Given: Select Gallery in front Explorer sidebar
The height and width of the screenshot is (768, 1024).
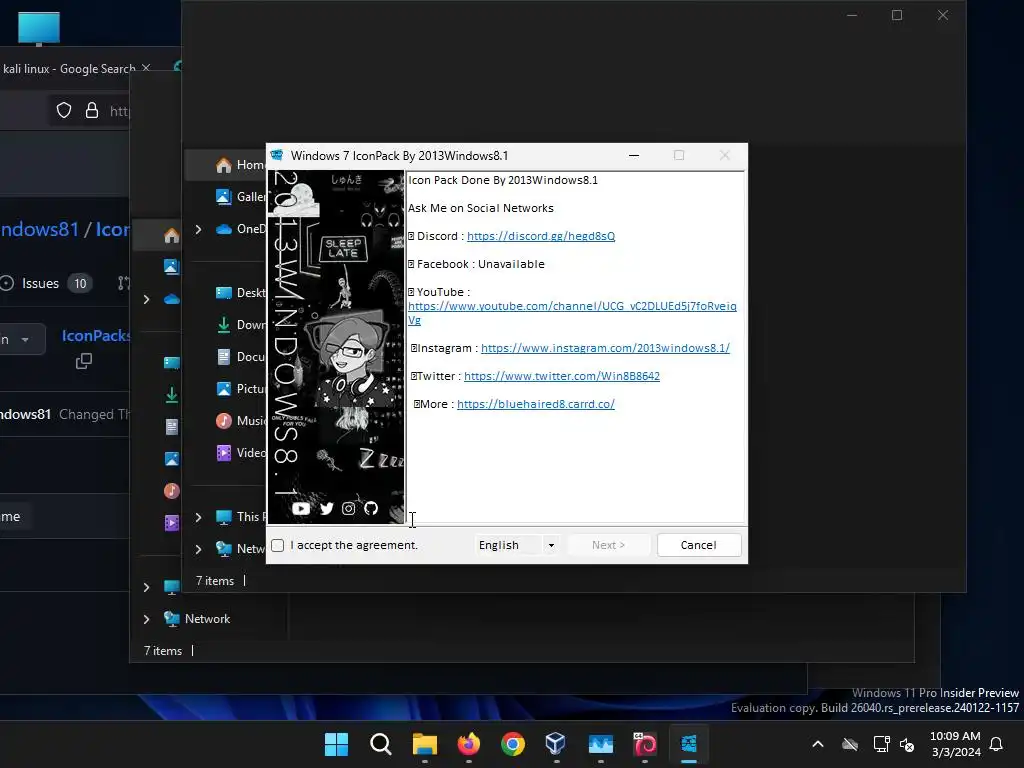Looking at the screenshot, I should click(x=239, y=197).
